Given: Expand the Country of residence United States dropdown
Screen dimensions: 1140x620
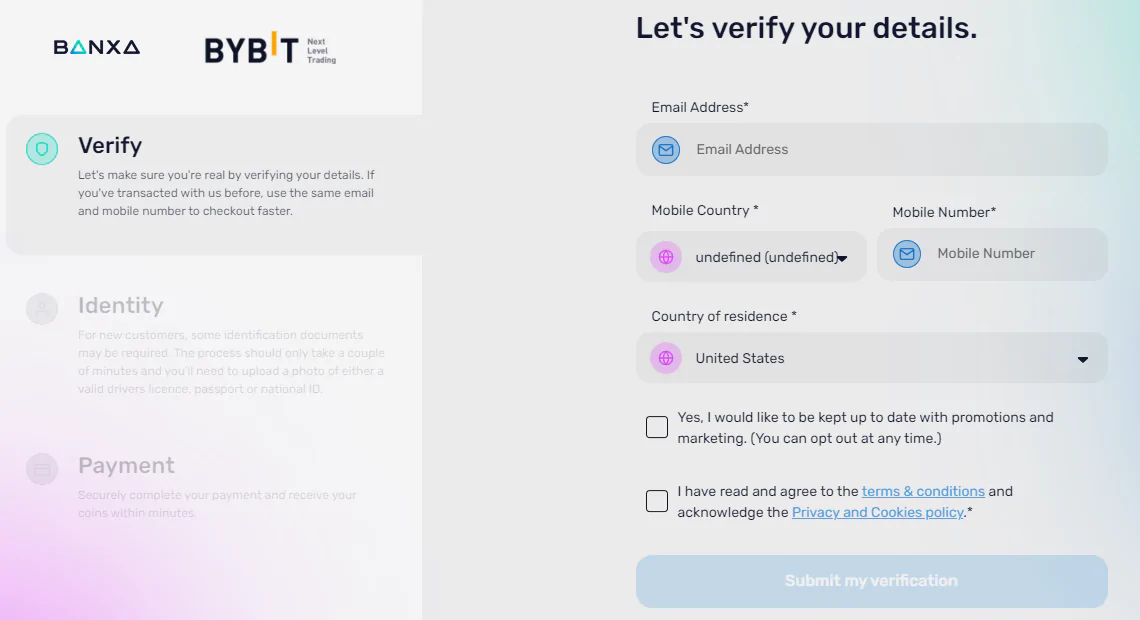Looking at the screenshot, I should click(872, 358).
